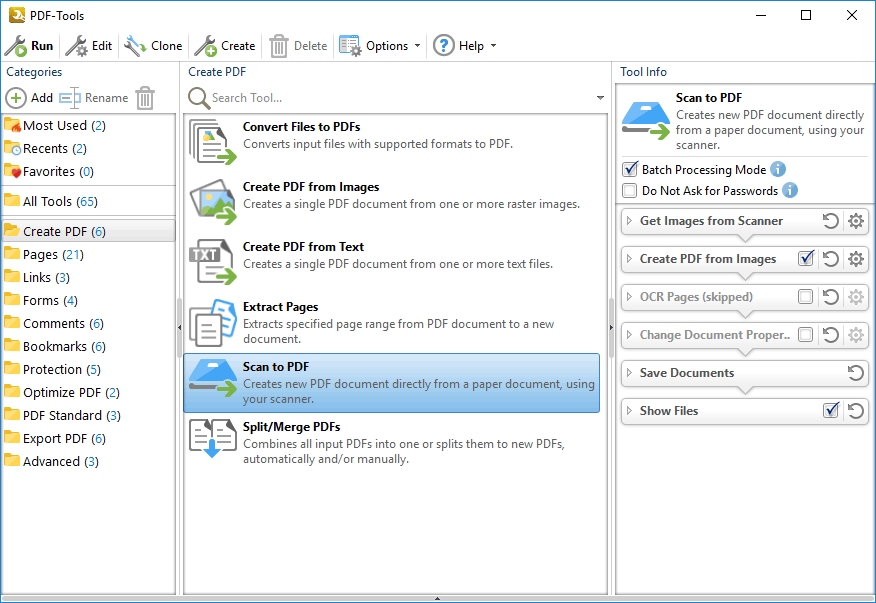The height and width of the screenshot is (603, 876).
Task: Reset the Create PDF from Images step
Action: tap(830, 259)
